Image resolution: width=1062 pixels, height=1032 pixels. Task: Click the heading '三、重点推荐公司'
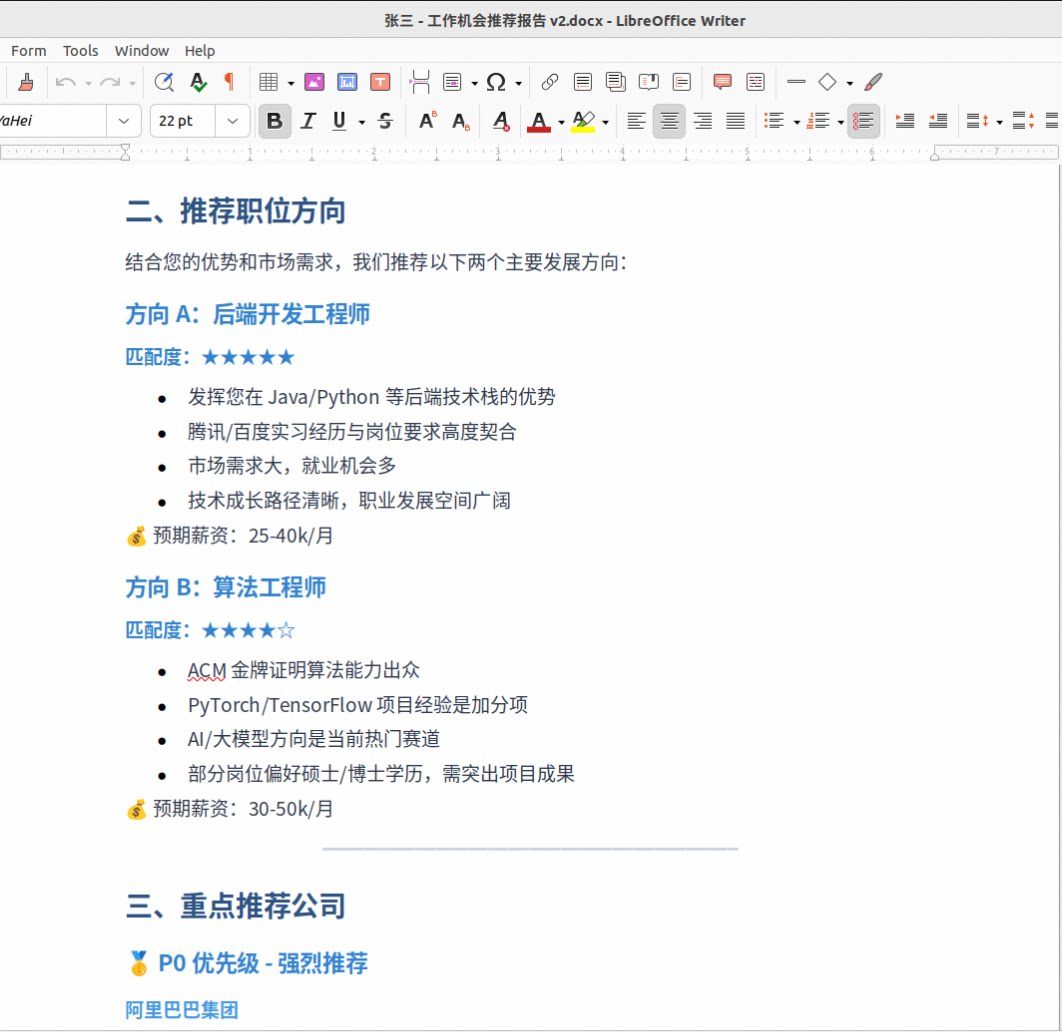236,906
